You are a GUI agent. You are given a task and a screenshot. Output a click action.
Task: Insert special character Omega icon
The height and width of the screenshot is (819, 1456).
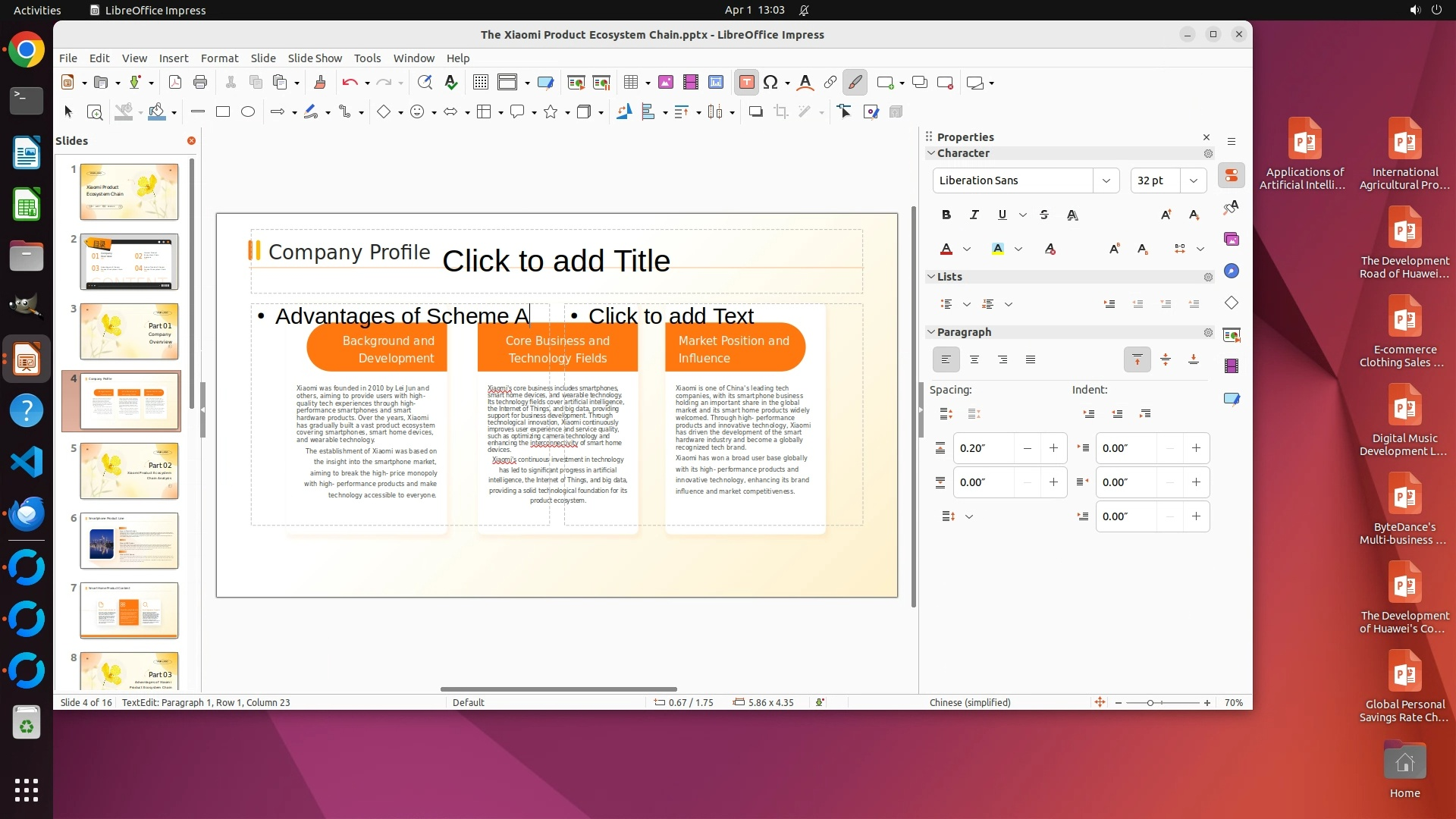[x=770, y=83]
